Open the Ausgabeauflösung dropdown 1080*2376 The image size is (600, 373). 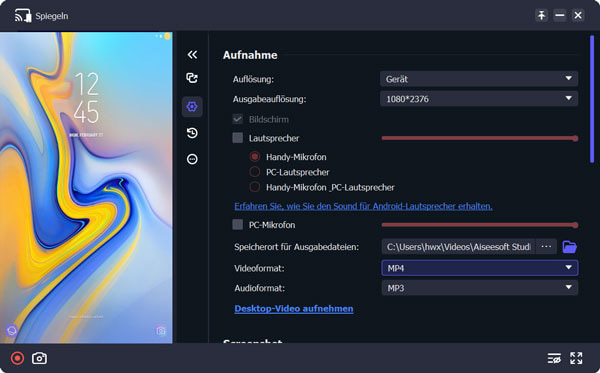tap(479, 99)
